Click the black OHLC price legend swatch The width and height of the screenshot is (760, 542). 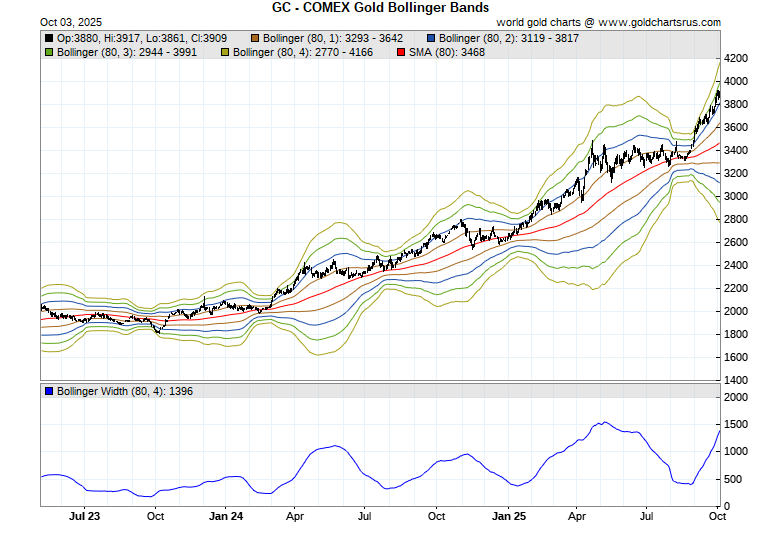[x=49, y=38]
